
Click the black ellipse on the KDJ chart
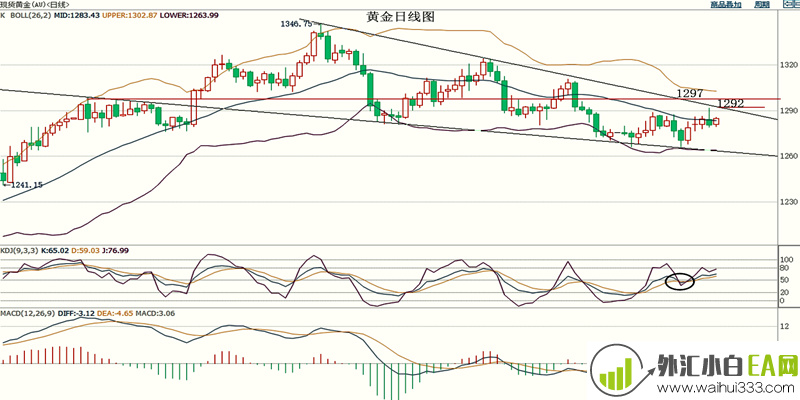tap(680, 281)
